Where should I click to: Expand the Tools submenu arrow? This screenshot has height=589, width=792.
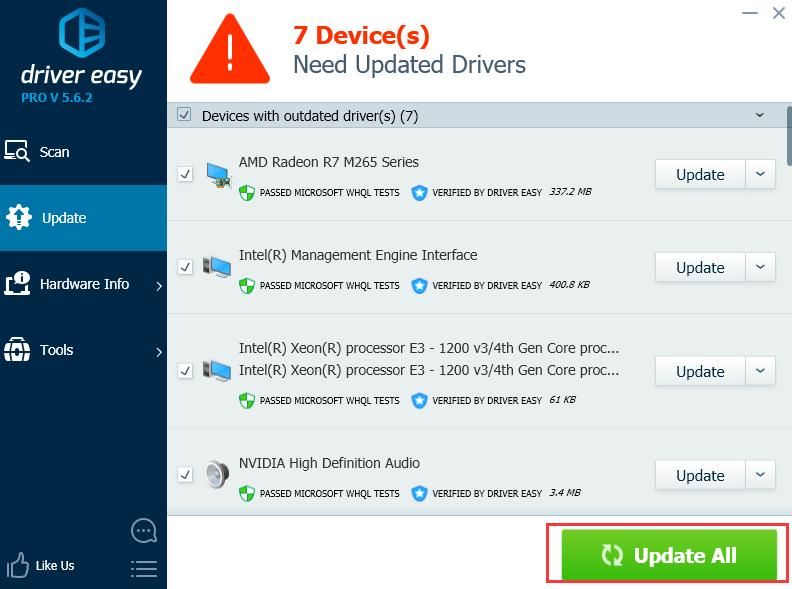pyautogui.click(x=159, y=352)
